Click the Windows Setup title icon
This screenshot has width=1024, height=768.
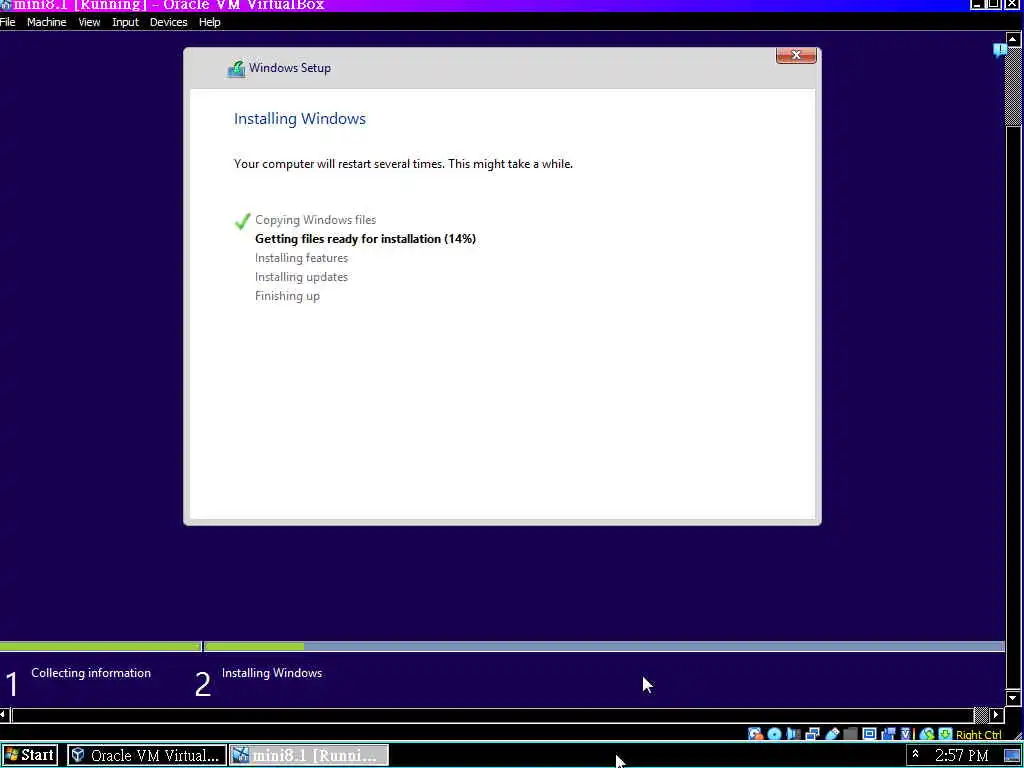(x=236, y=69)
